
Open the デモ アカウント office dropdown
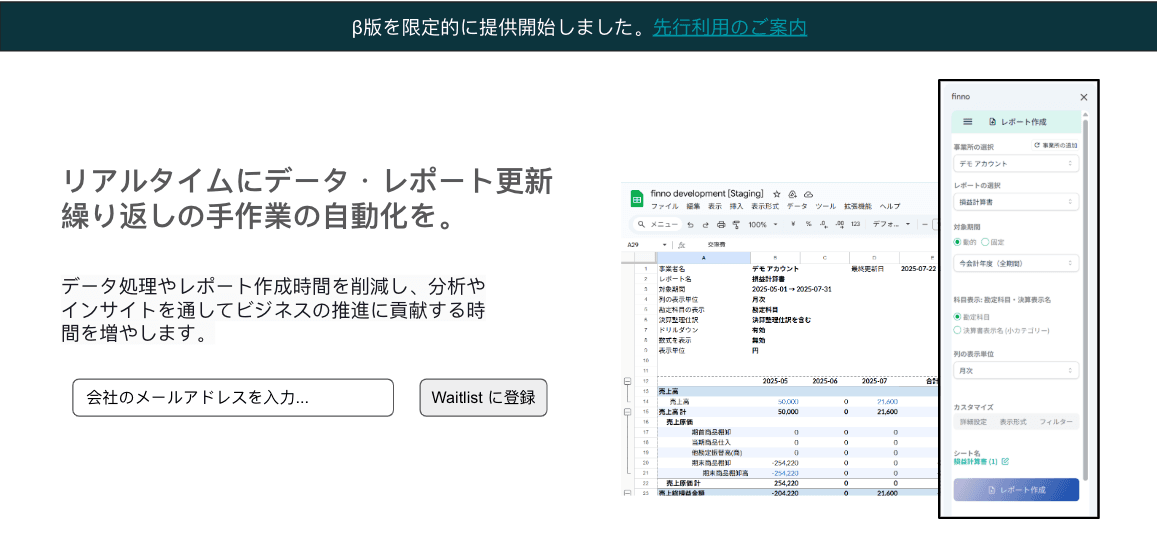(x=1015, y=163)
